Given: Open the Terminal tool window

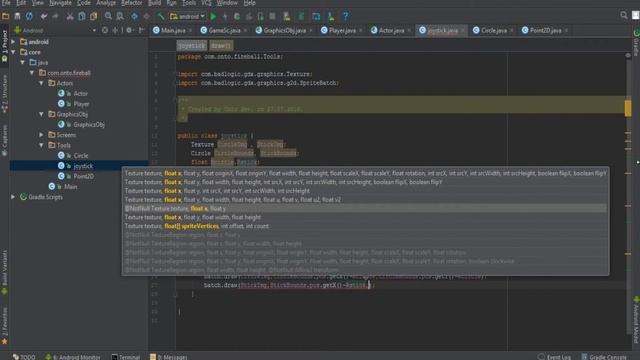Looking at the screenshot, I should pyautogui.click(x=126, y=357).
